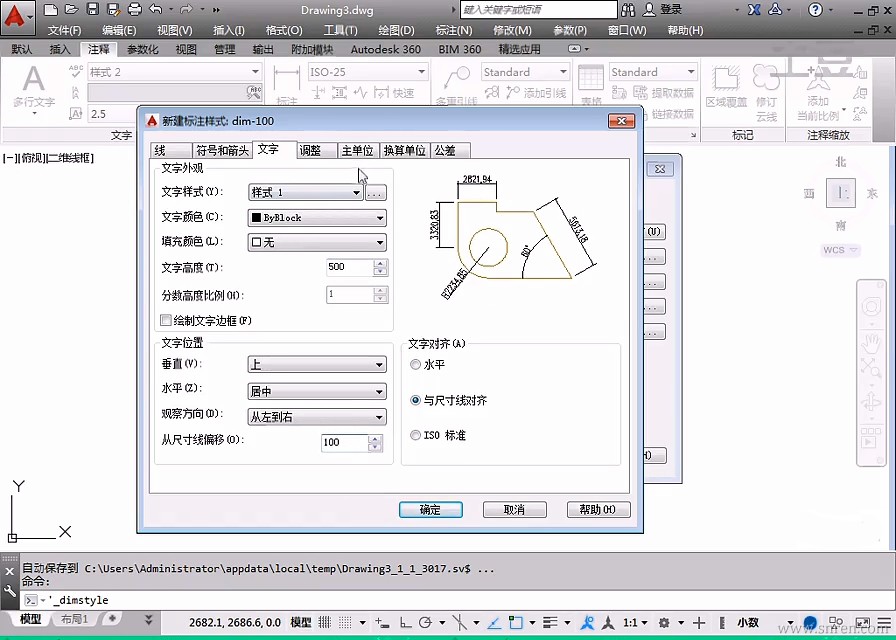The image size is (896, 640).
Task: Click the Help question mark icon
Action: pos(815,10)
